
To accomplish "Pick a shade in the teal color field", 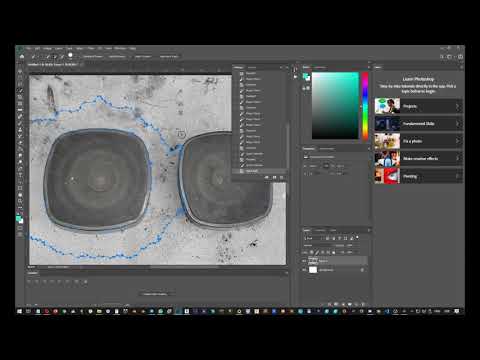I will [335, 106].
